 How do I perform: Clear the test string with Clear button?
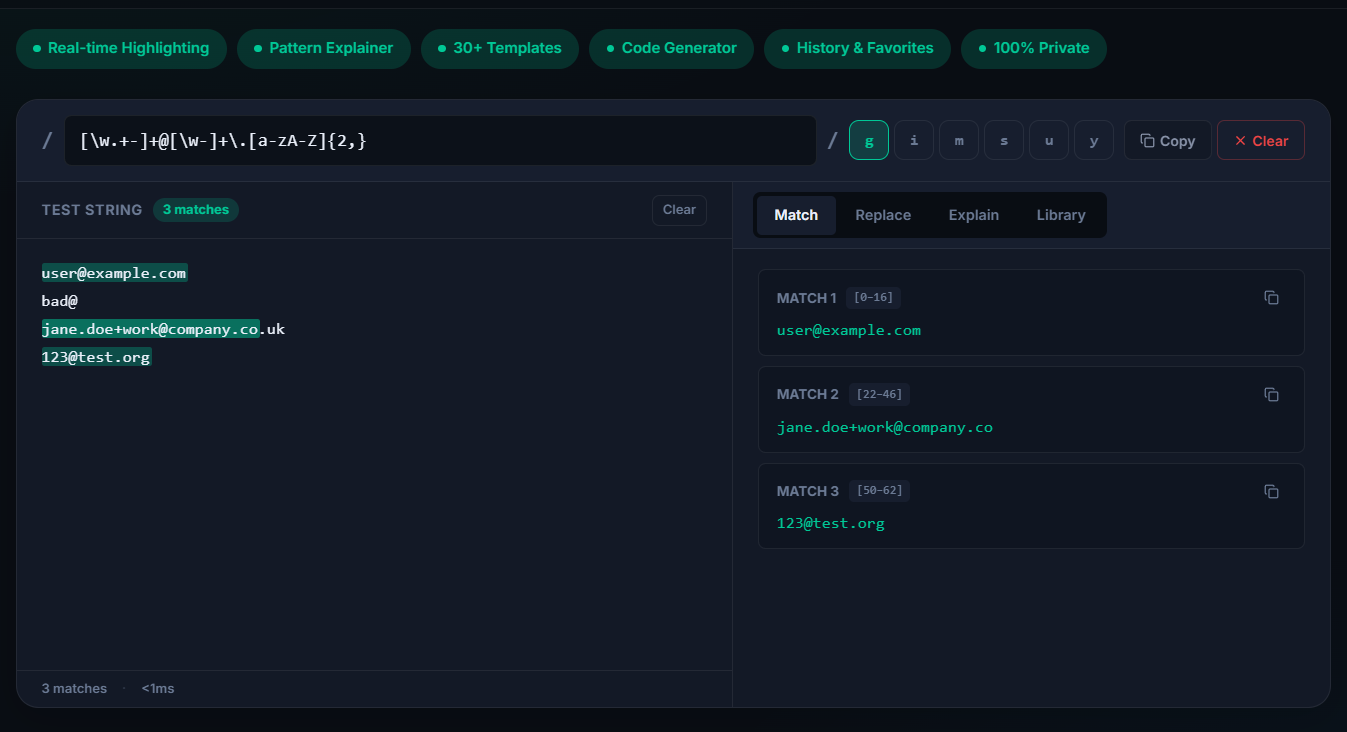[x=679, y=210]
